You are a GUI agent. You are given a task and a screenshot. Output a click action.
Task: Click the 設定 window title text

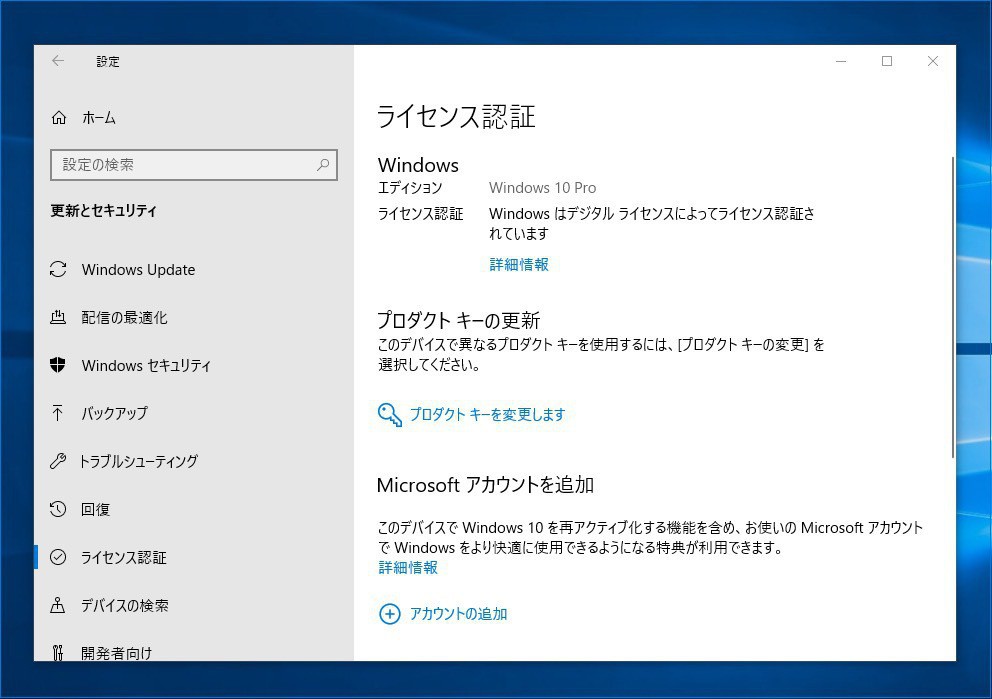(x=108, y=61)
